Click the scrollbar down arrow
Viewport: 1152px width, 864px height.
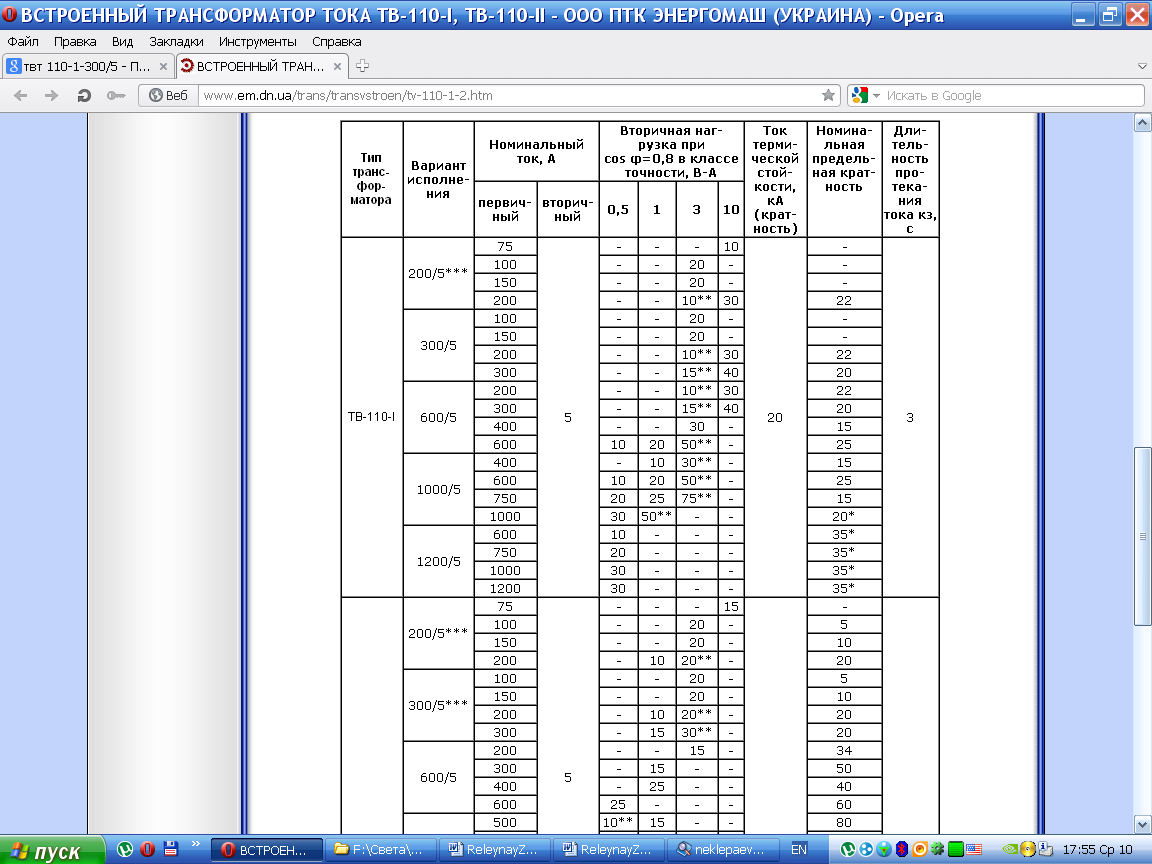coord(1142,824)
